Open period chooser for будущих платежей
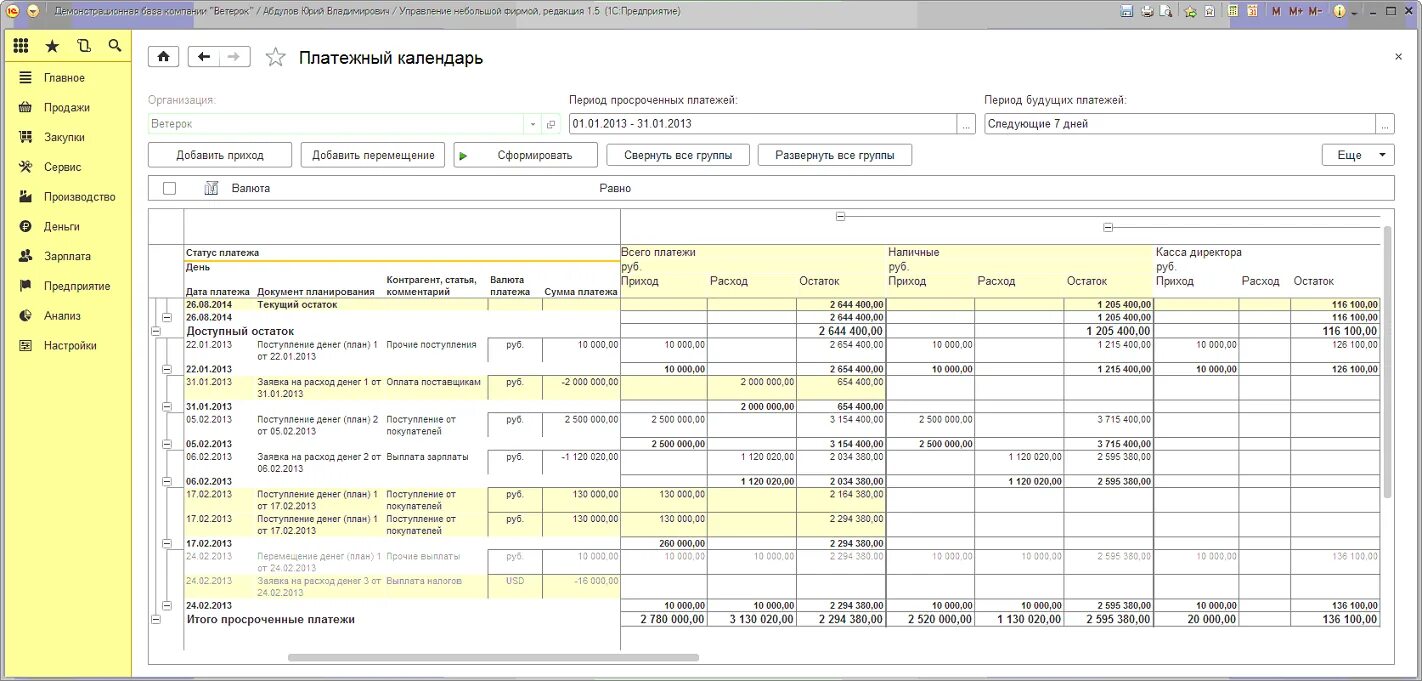Viewport: 1422px width, 681px height. pos(1385,124)
